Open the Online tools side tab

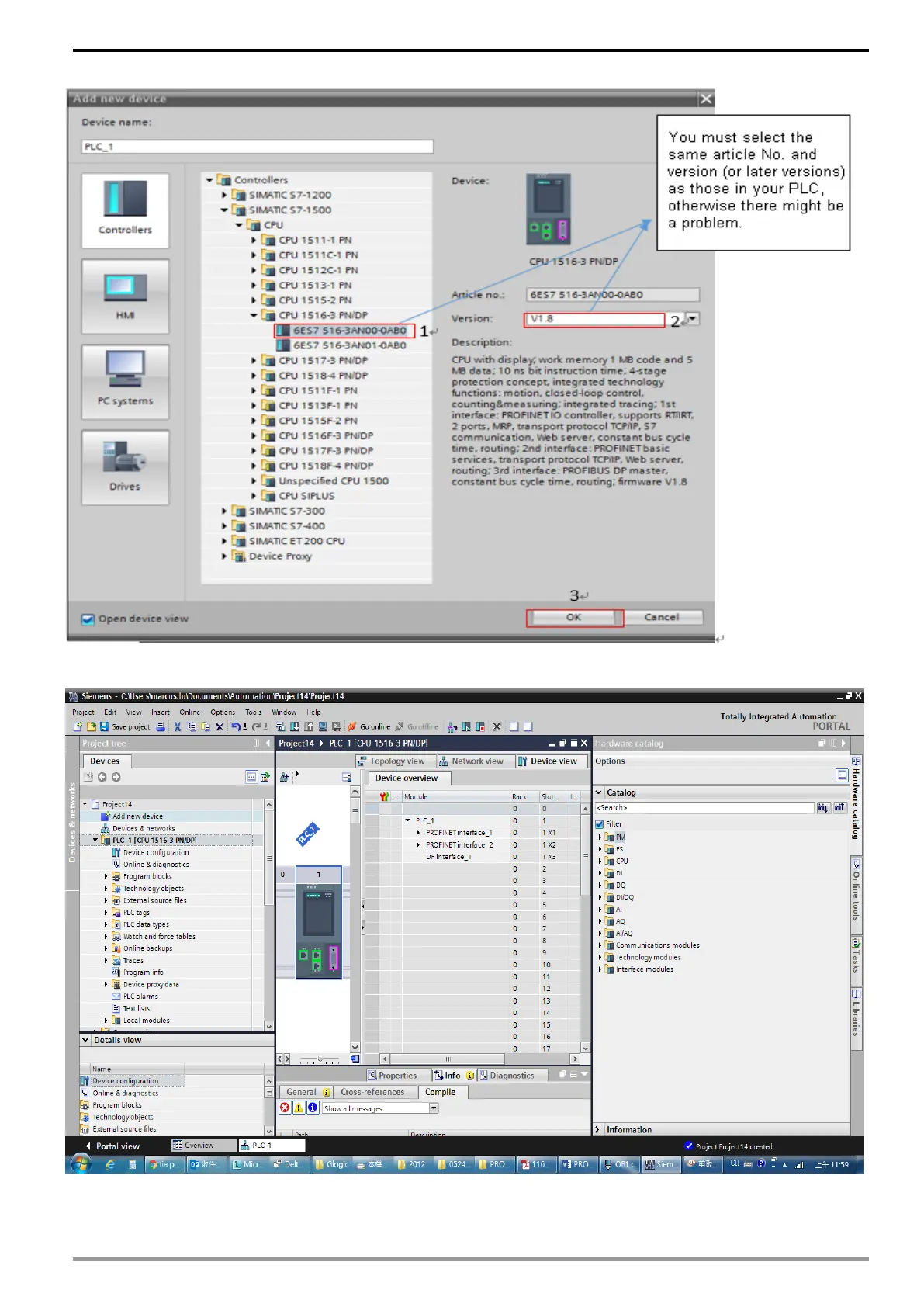(x=857, y=890)
